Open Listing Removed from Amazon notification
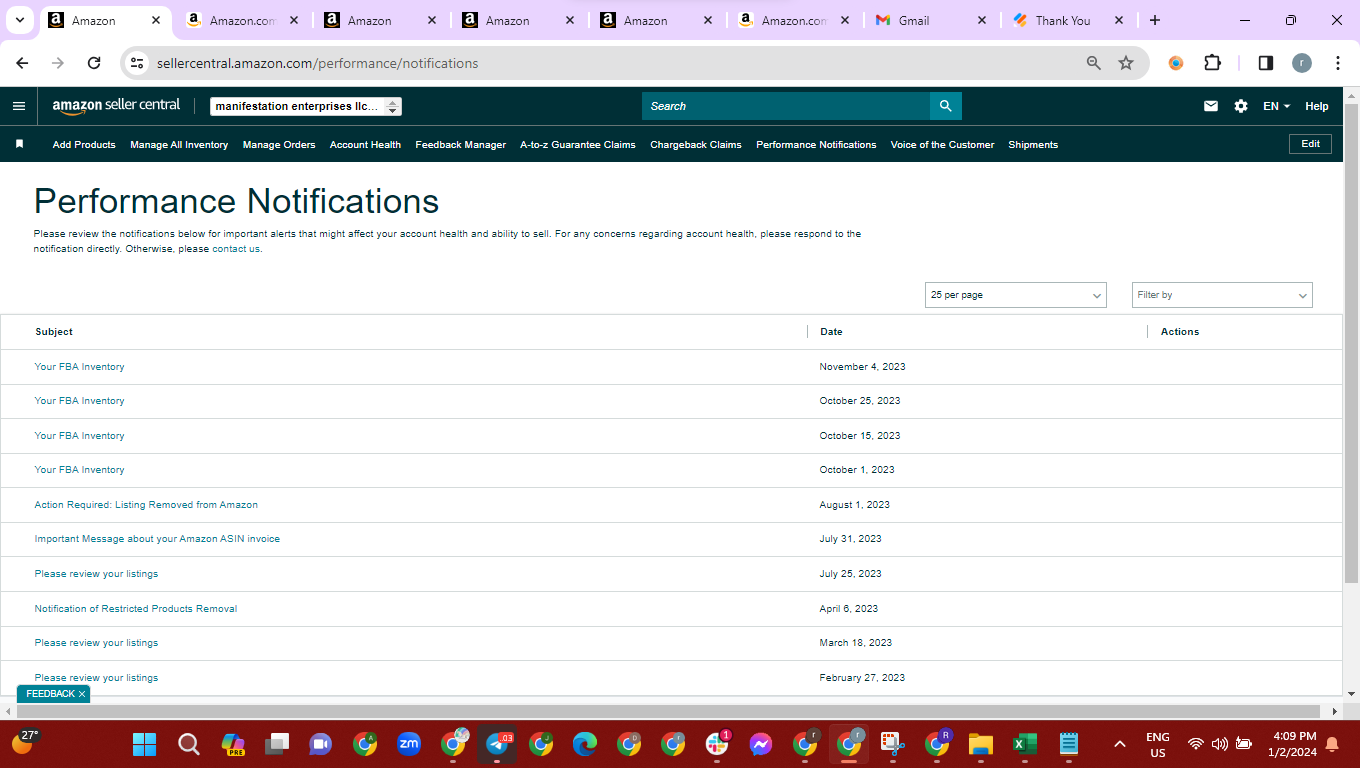This screenshot has width=1360, height=768. [146, 505]
